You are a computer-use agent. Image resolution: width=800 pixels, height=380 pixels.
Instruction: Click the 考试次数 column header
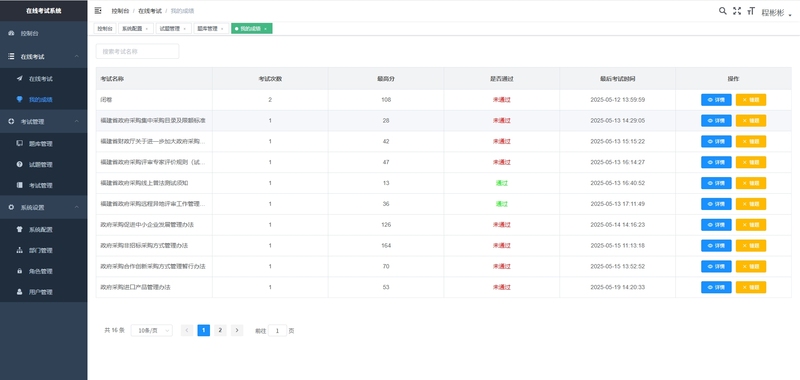pos(270,79)
